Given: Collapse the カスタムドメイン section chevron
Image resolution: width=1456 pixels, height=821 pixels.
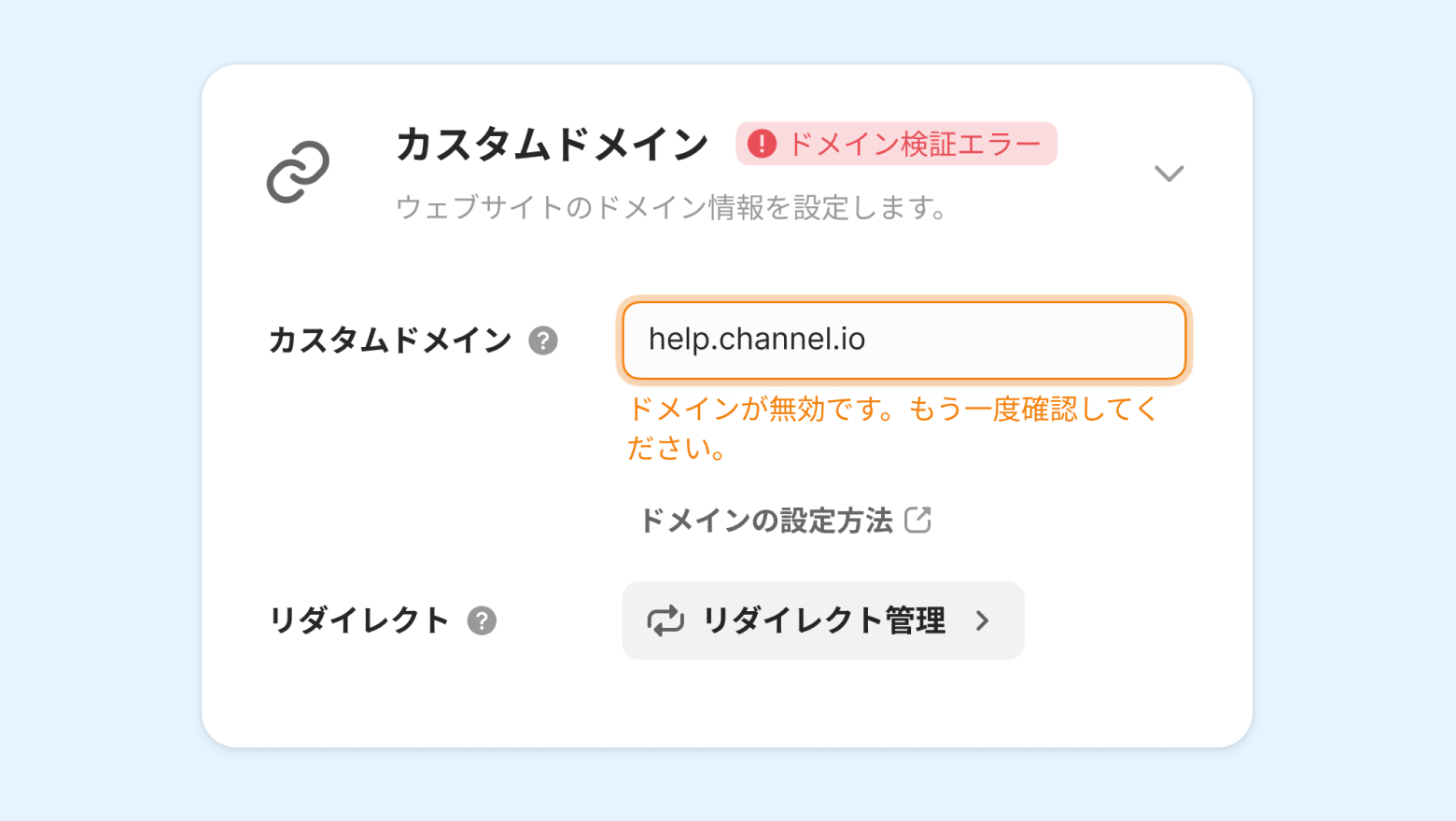Looking at the screenshot, I should (x=1169, y=174).
